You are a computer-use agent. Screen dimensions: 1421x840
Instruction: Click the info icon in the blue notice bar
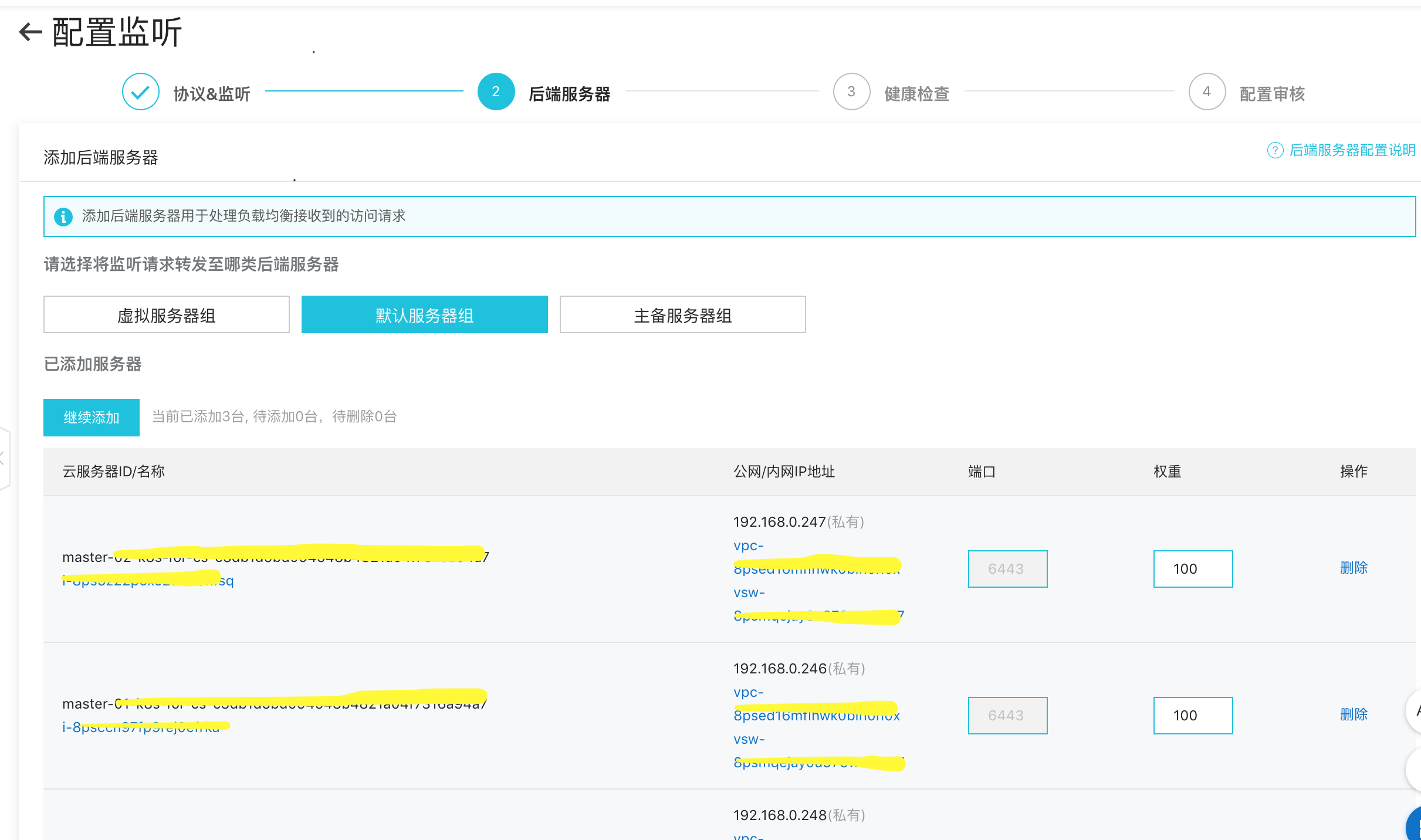[x=63, y=216]
